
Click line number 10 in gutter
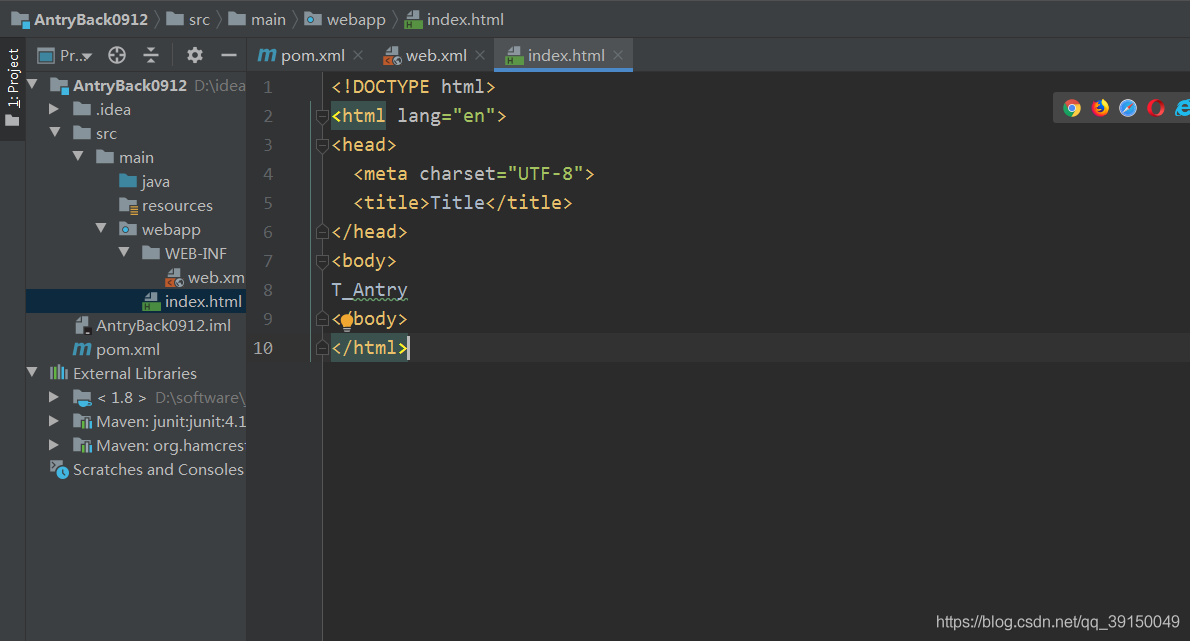[263, 348]
